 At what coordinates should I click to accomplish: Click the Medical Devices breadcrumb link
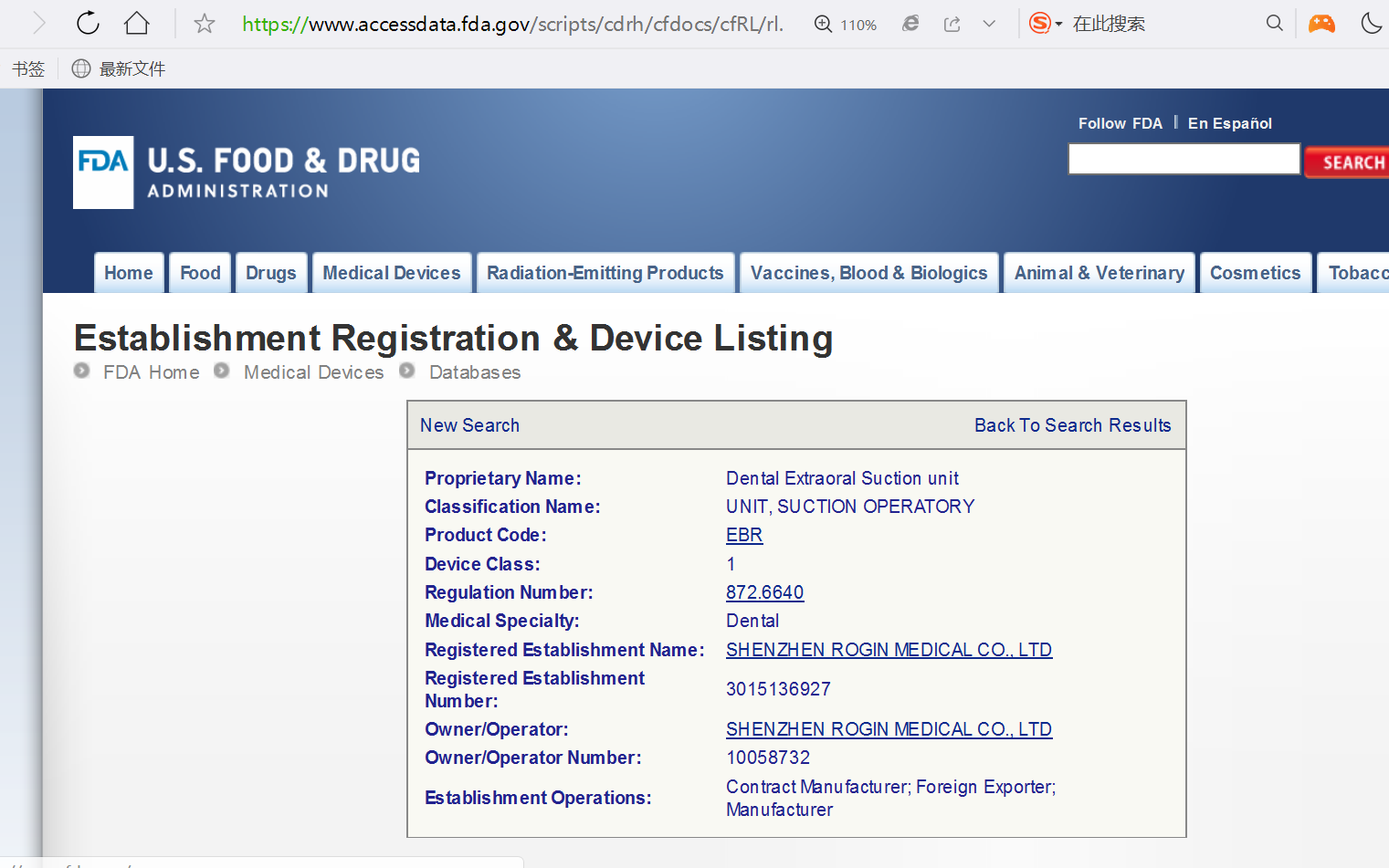314,372
